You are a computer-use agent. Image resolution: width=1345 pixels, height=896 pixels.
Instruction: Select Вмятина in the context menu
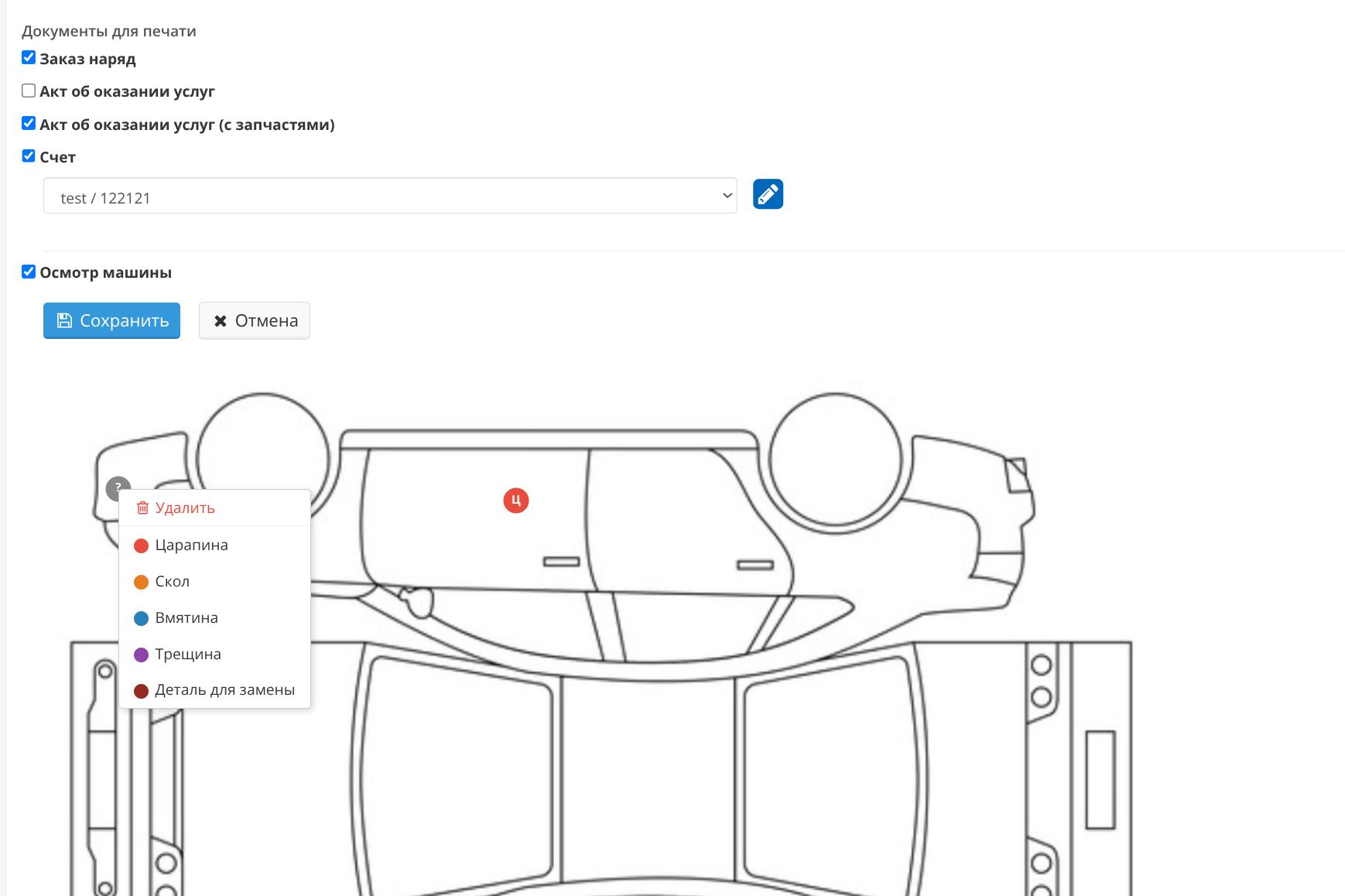[x=187, y=618]
